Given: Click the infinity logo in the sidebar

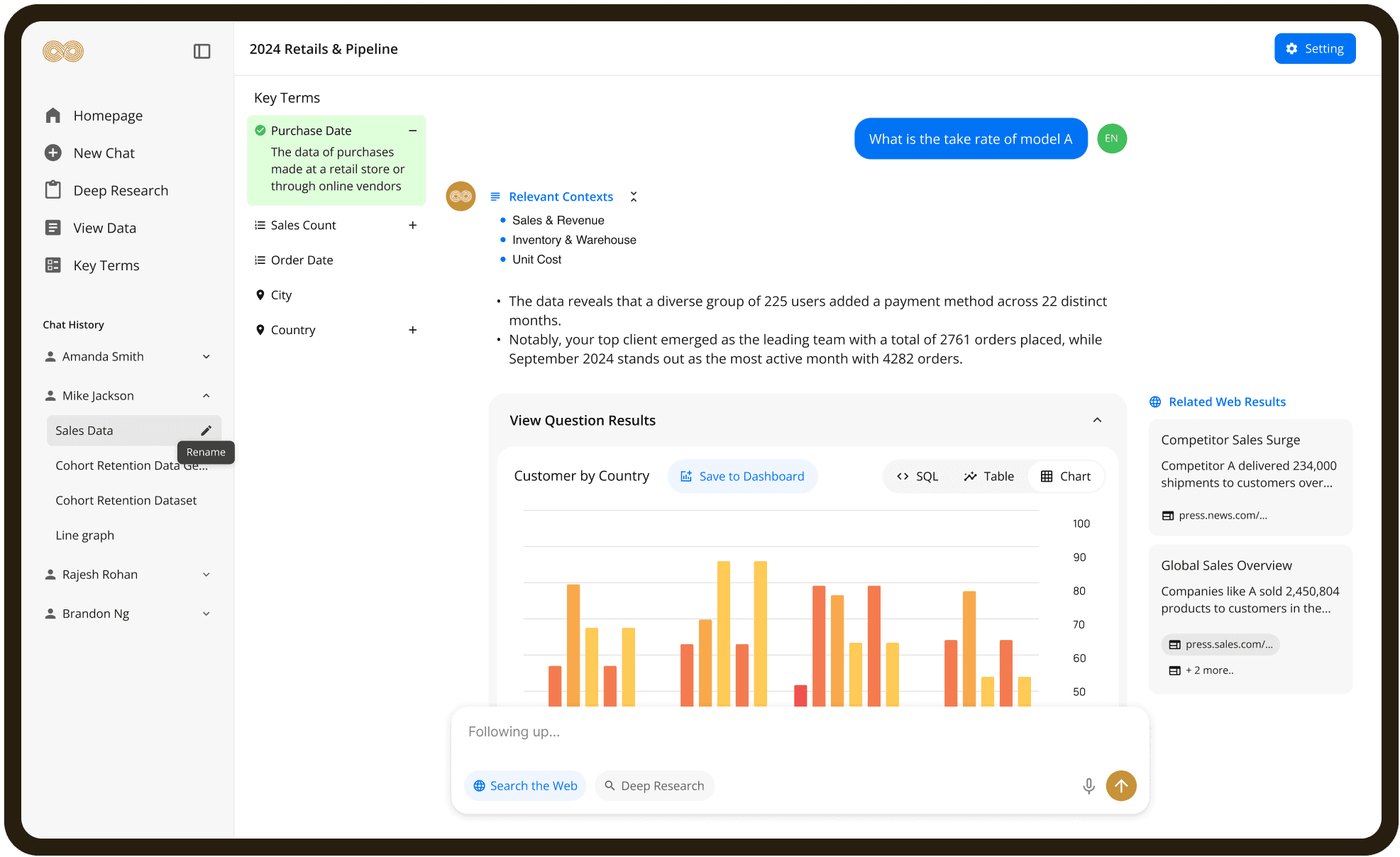Looking at the screenshot, I should [63, 51].
